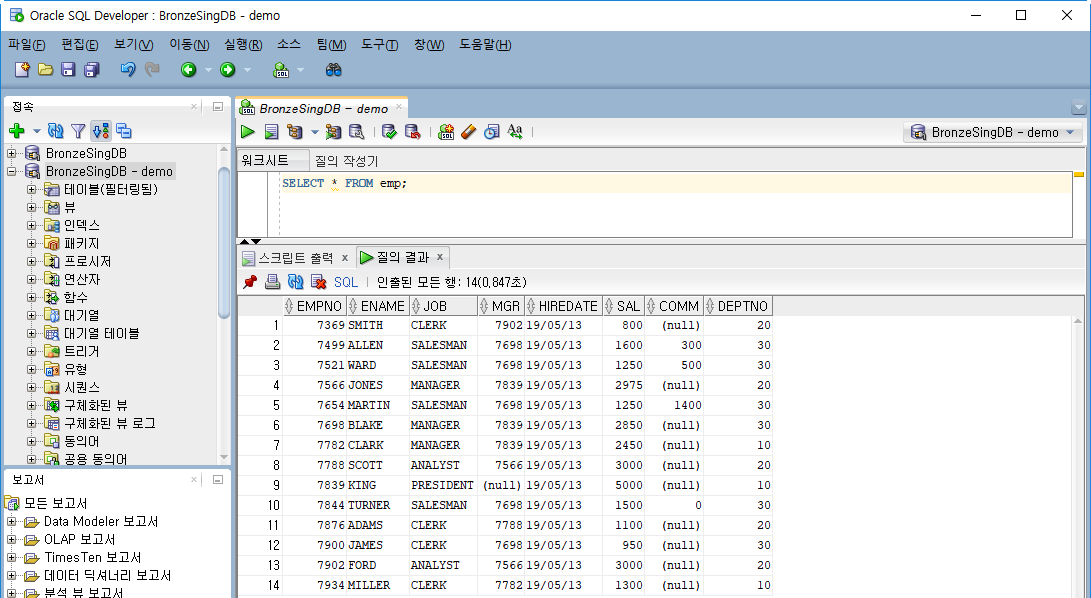Click the Undo arrow icon

pos(128,70)
